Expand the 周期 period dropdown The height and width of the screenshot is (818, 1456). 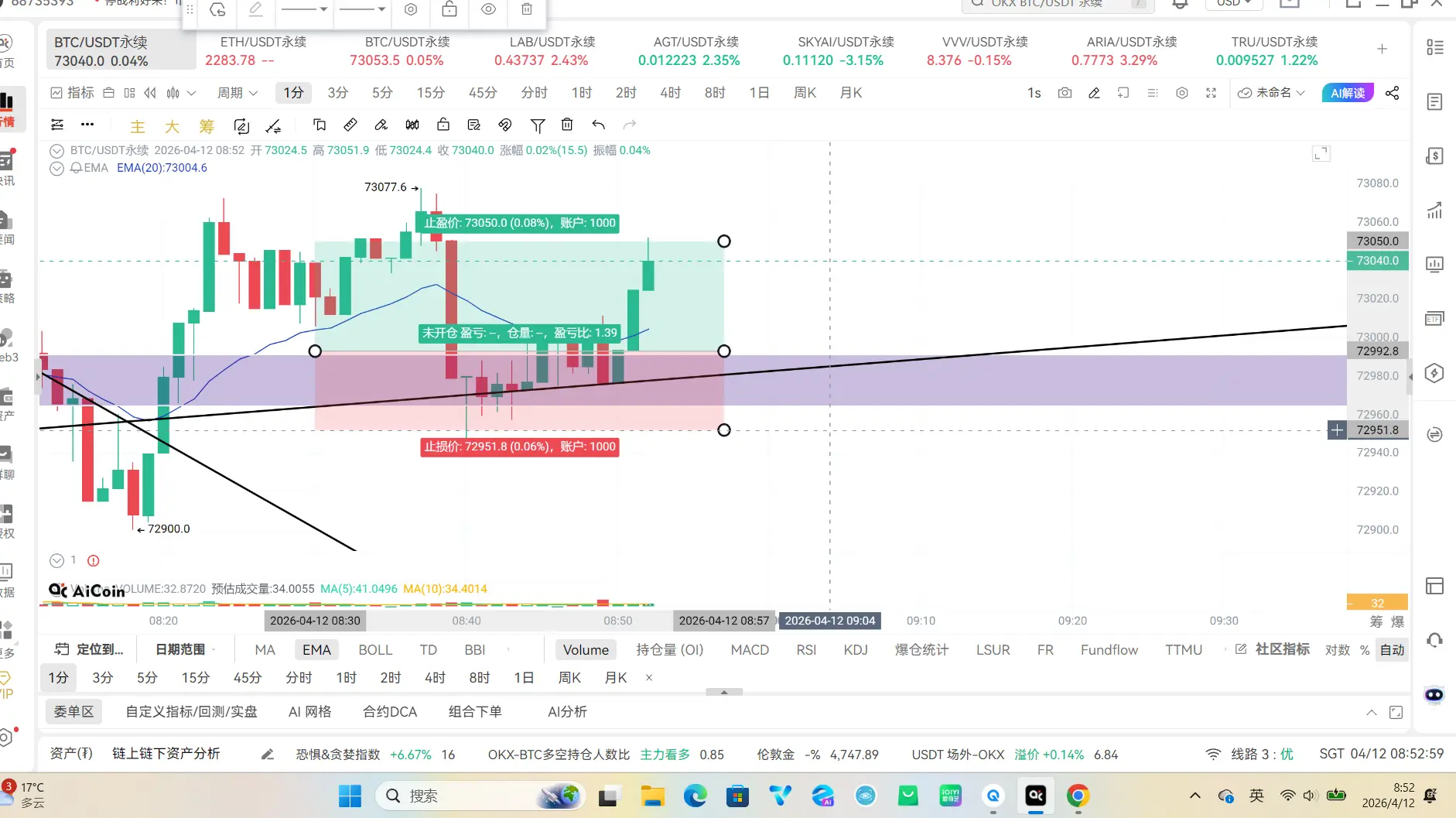[x=238, y=93]
